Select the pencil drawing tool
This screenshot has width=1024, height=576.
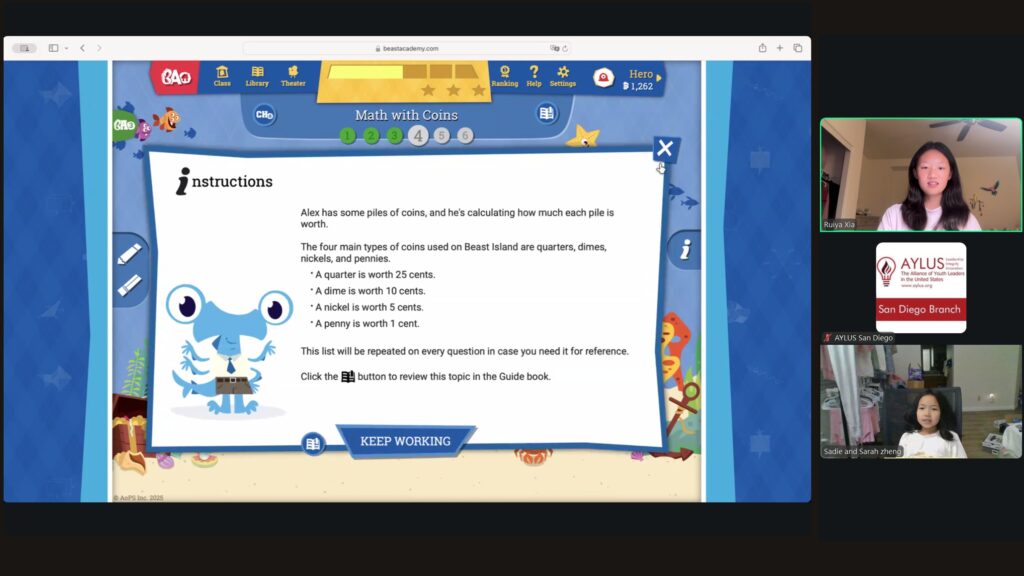[x=129, y=254]
